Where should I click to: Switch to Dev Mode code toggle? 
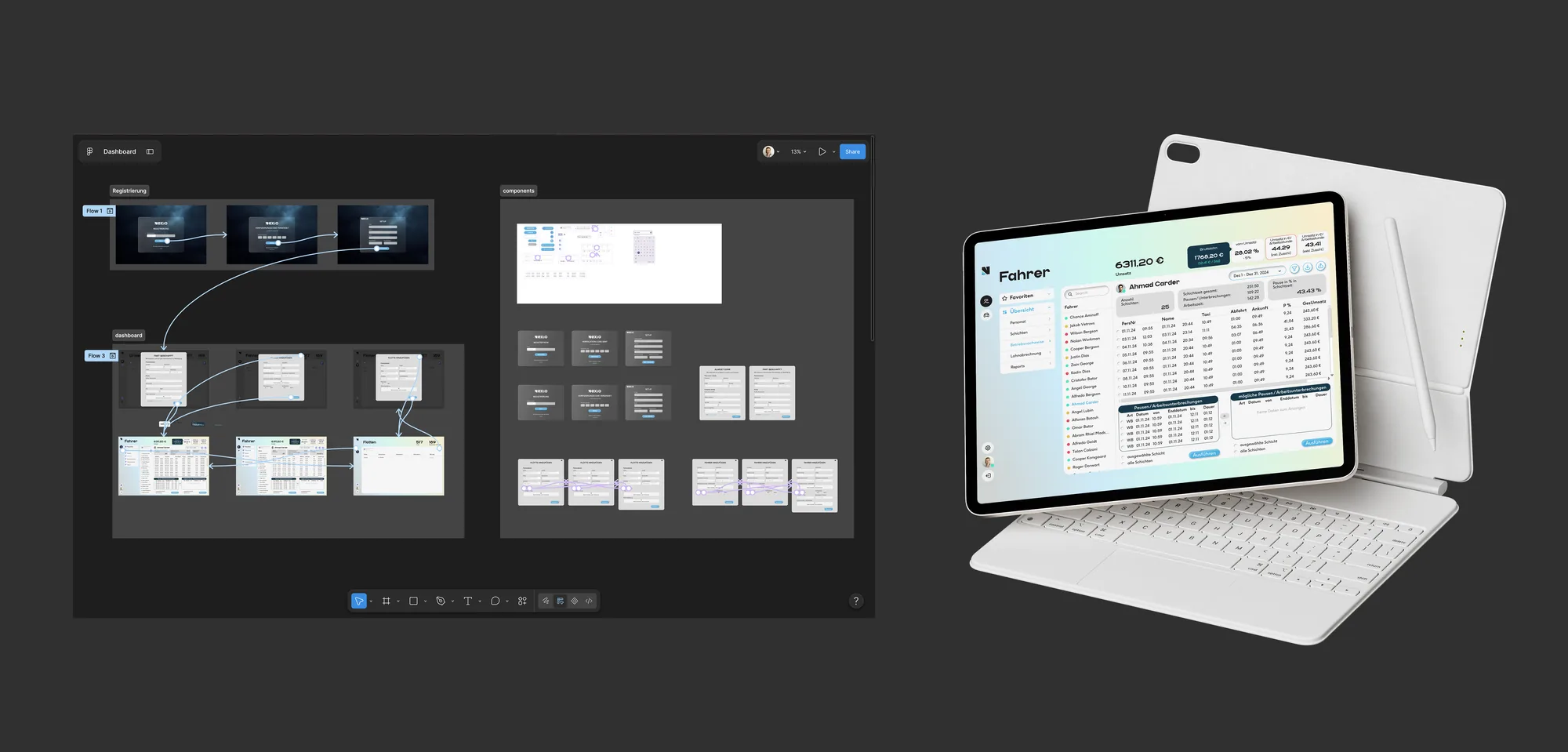point(589,601)
